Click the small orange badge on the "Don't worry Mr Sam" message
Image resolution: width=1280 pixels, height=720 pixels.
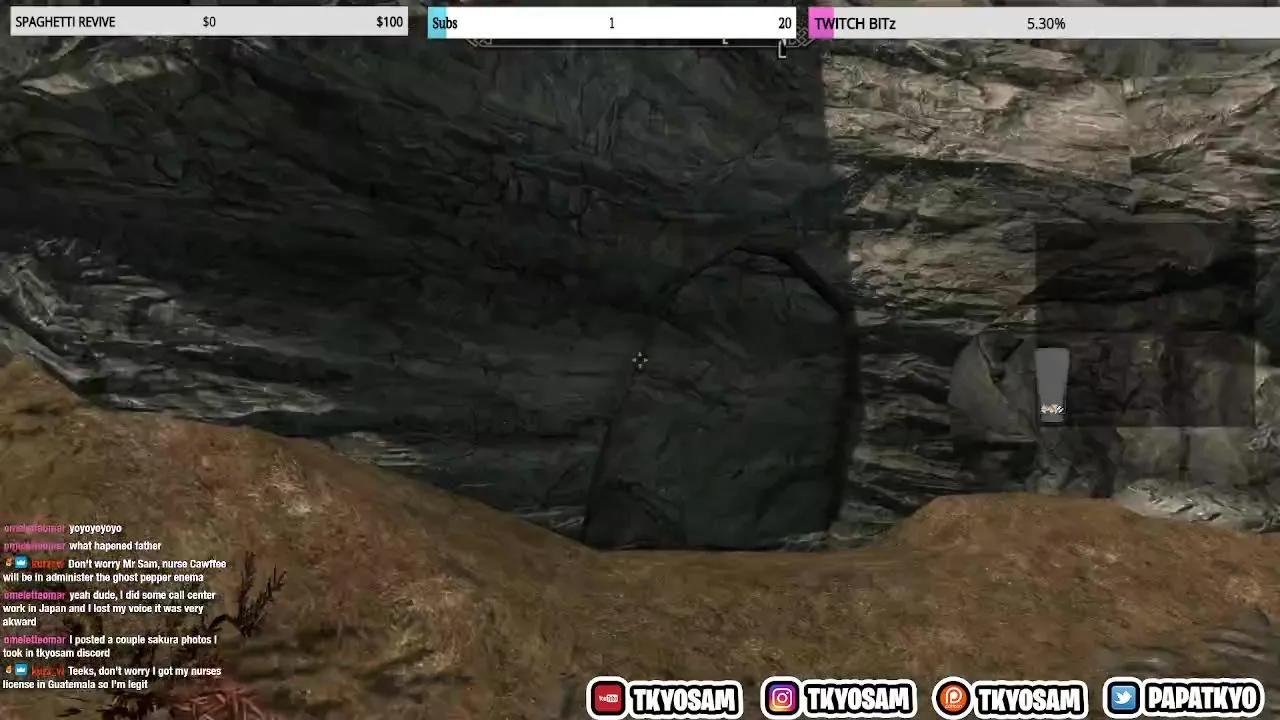point(9,563)
